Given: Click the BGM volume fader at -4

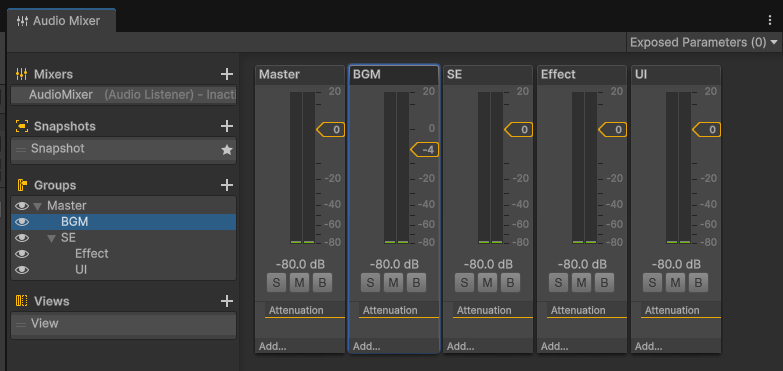Looking at the screenshot, I should [x=424, y=150].
